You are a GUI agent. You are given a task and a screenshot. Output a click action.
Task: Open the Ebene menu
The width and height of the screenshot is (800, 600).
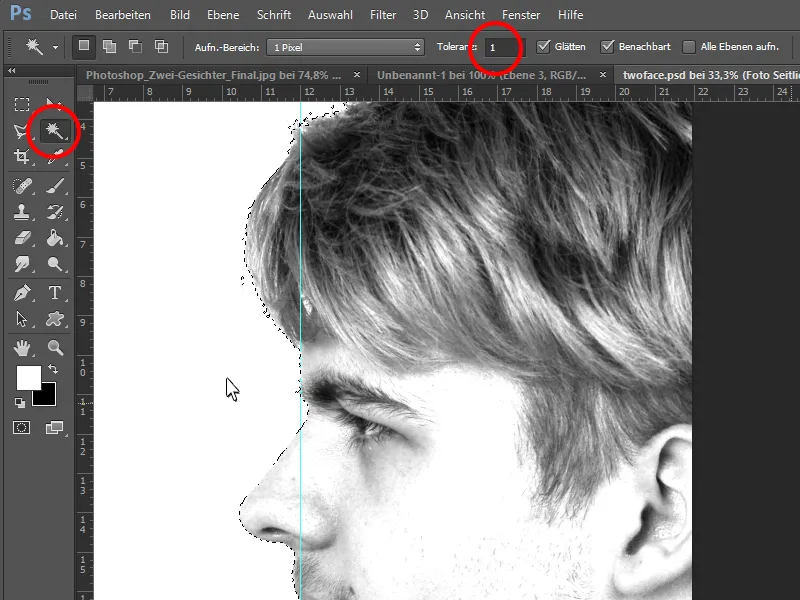click(x=223, y=15)
